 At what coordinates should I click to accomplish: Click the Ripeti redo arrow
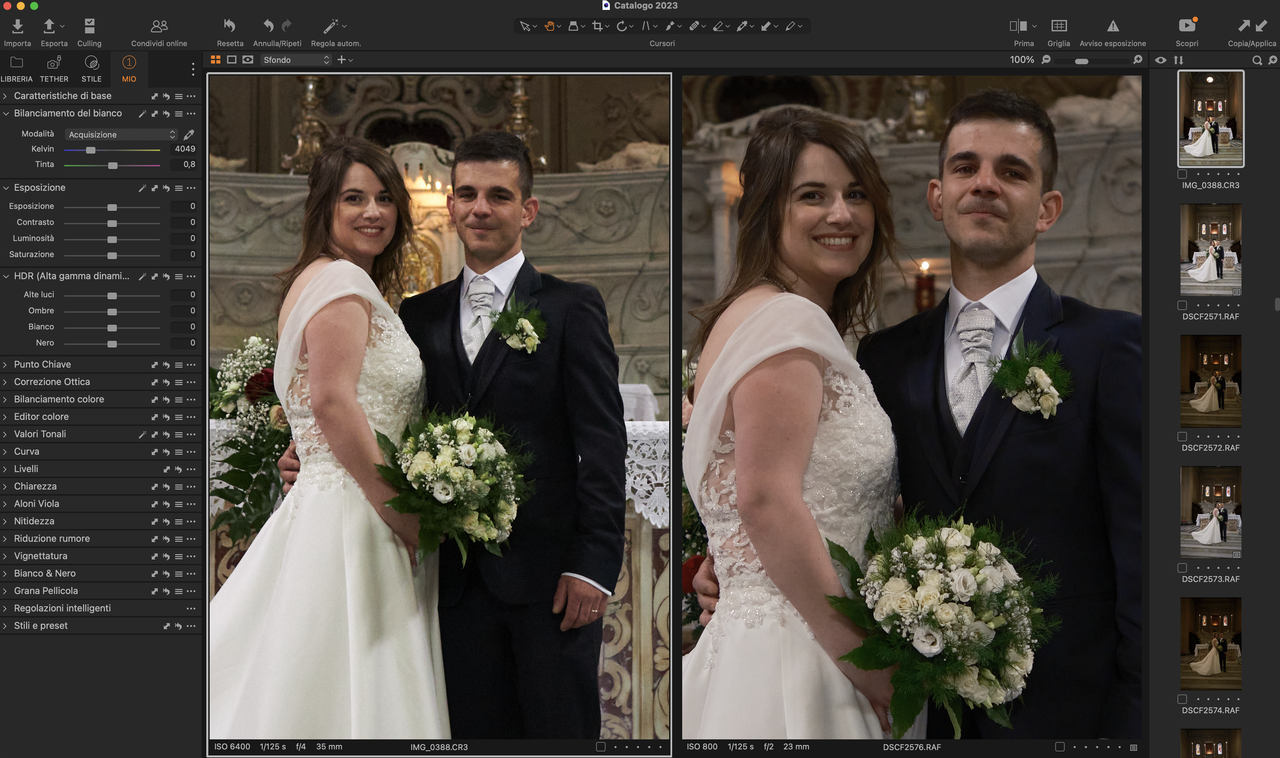(287, 26)
